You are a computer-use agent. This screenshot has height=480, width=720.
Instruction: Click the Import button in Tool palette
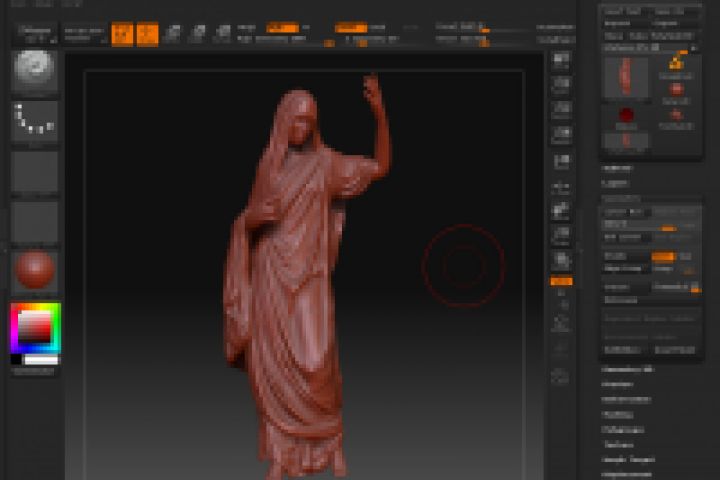click(624, 23)
